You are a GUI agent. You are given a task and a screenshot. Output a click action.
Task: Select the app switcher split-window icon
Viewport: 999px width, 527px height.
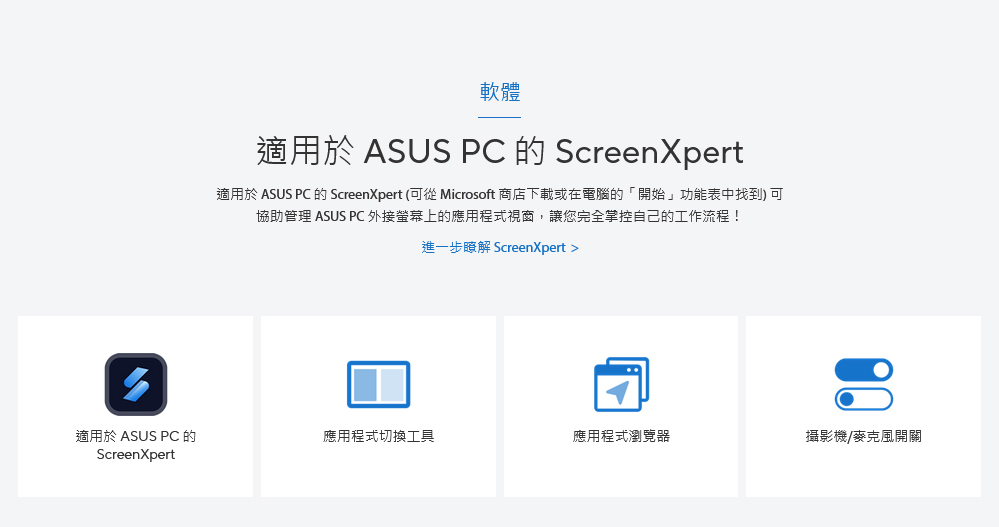[378, 384]
